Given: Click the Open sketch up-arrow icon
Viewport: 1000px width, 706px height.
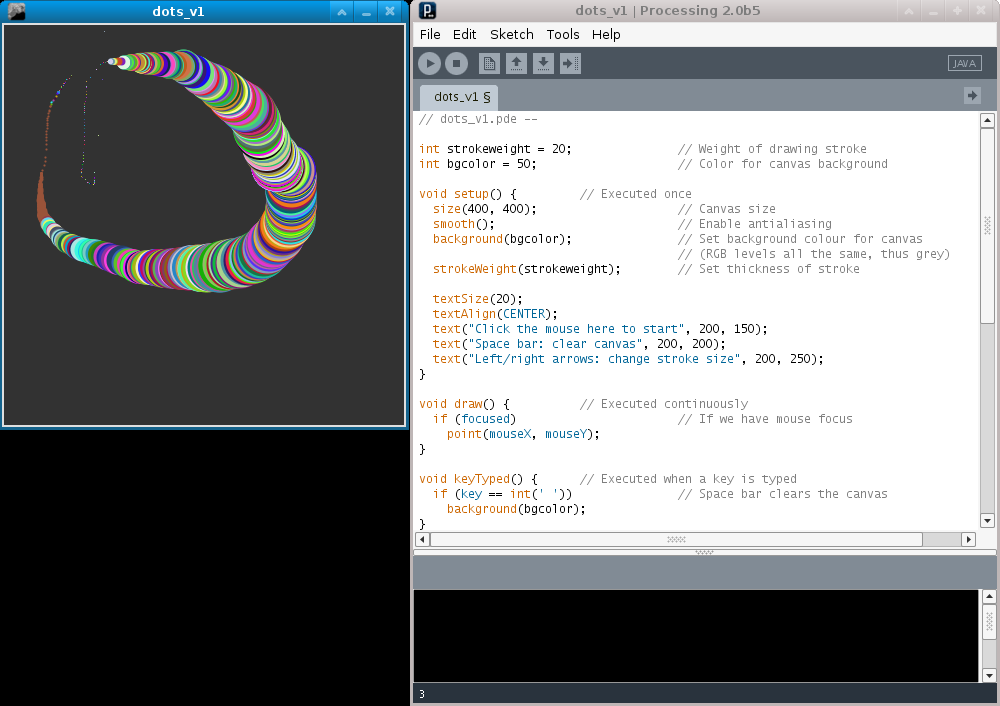Looking at the screenshot, I should pyautogui.click(x=516, y=63).
